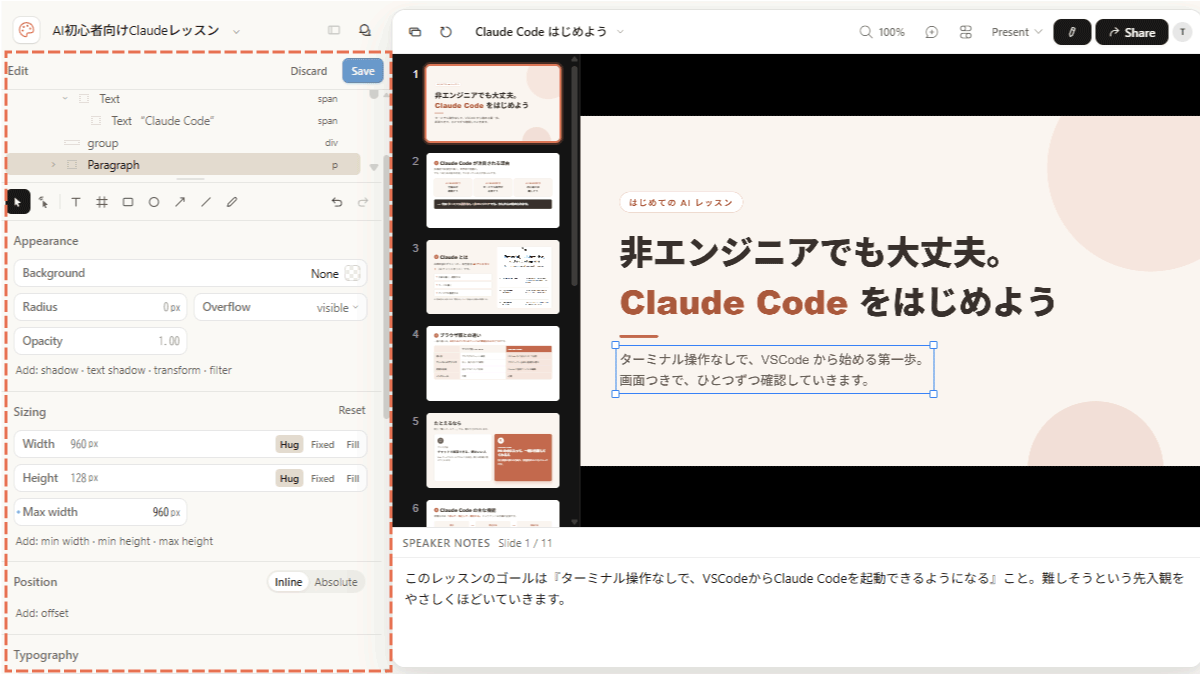Click the frame icon on the Paragraph row
This screenshot has width=1200, height=675.
tap(72, 165)
